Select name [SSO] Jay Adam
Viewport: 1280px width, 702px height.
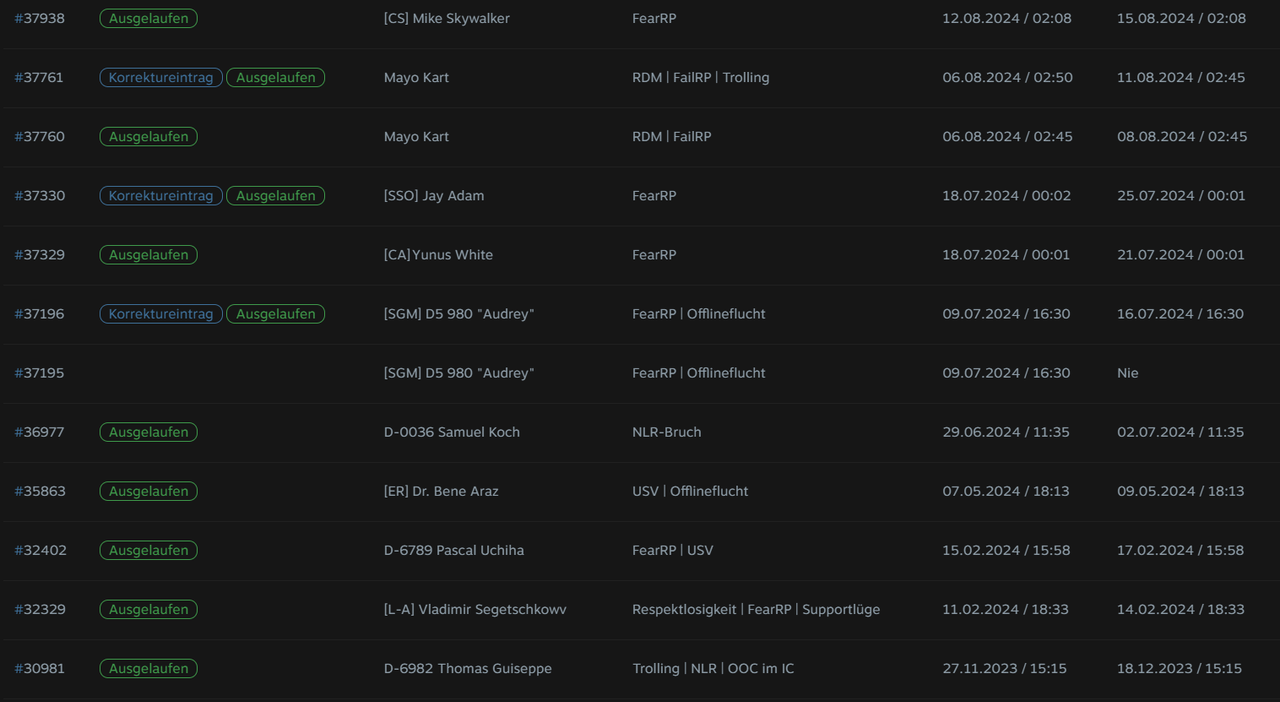coord(433,195)
